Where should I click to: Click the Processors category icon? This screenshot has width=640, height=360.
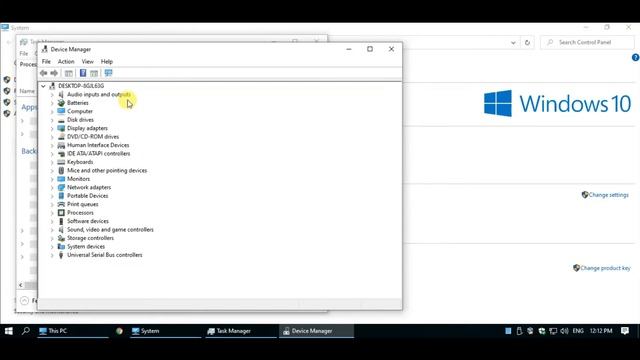61,213
